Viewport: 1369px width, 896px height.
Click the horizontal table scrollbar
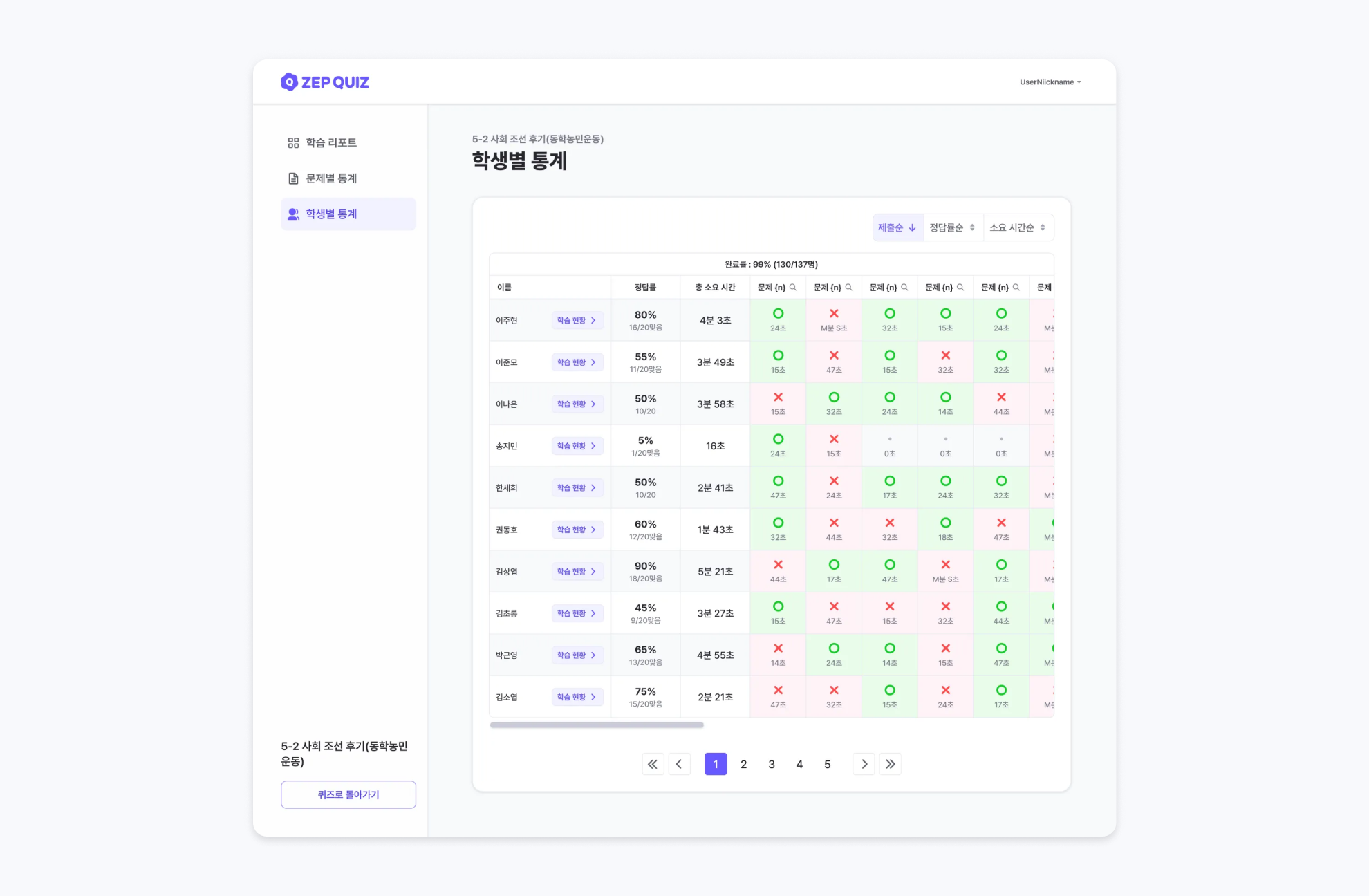pyautogui.click(x=596, y=725)
